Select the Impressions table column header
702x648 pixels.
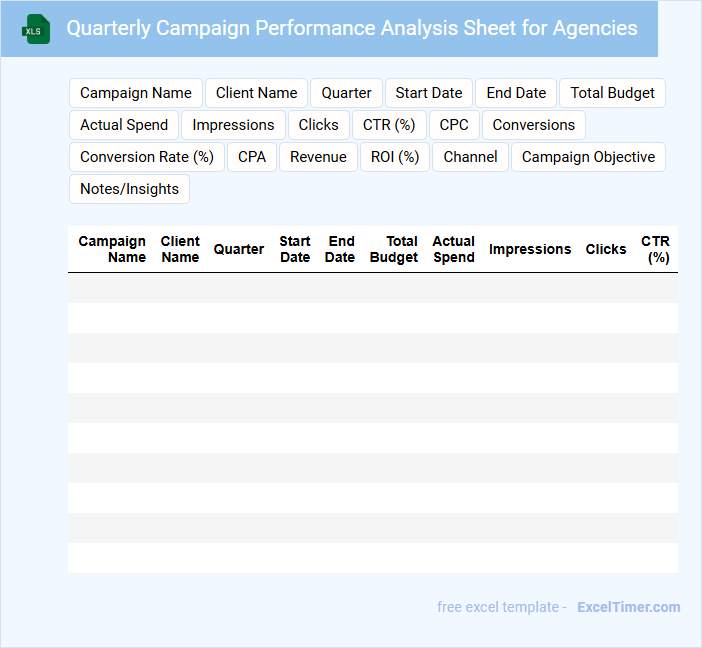point(530,249)
